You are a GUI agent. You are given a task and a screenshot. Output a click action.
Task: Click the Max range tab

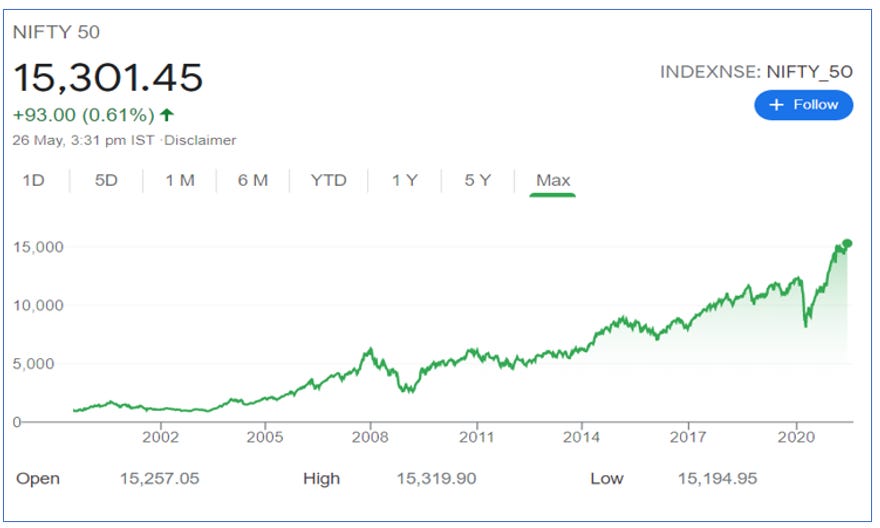553,180
